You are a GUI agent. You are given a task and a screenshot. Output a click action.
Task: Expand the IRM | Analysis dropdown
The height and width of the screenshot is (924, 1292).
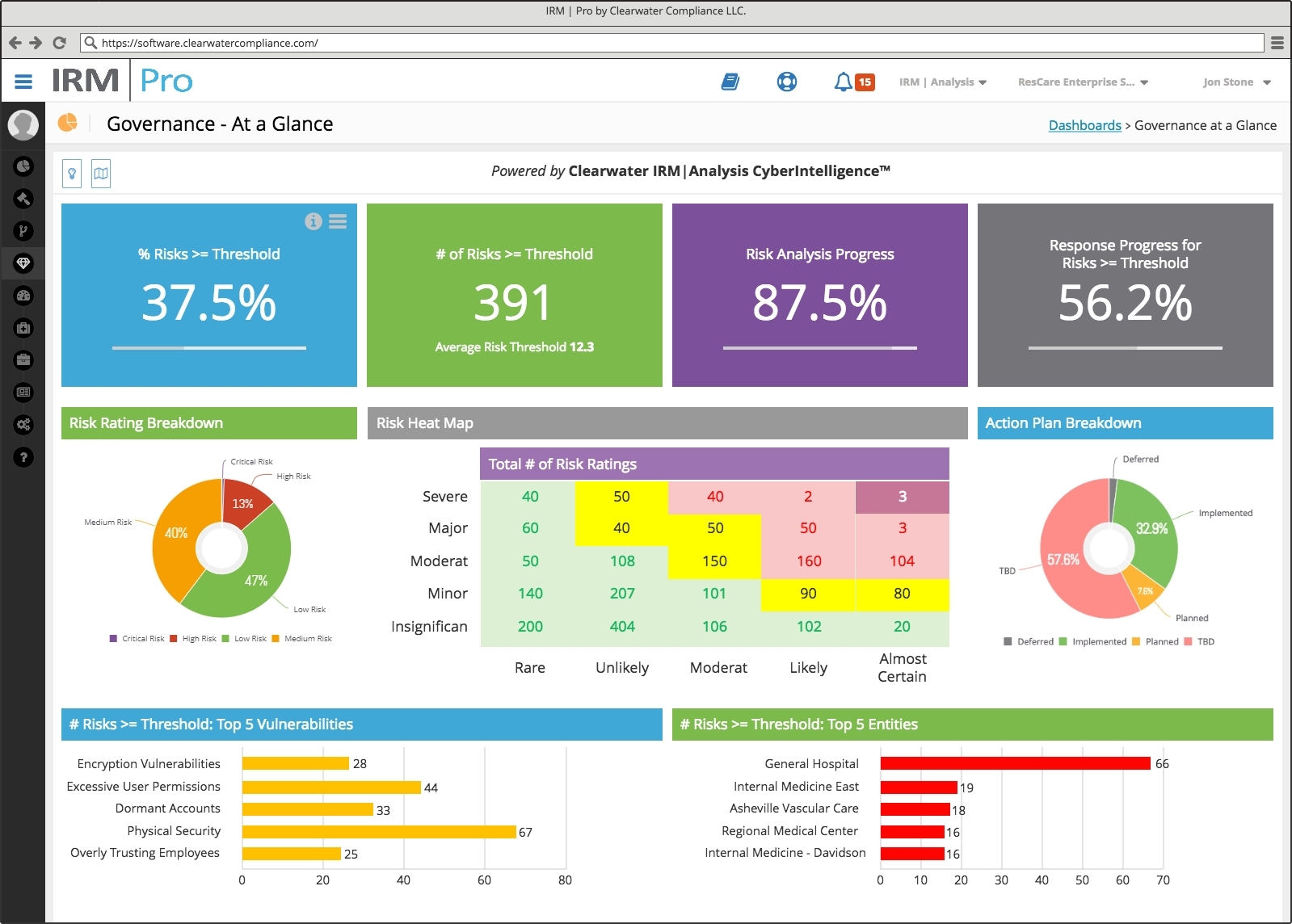(942, 82)
